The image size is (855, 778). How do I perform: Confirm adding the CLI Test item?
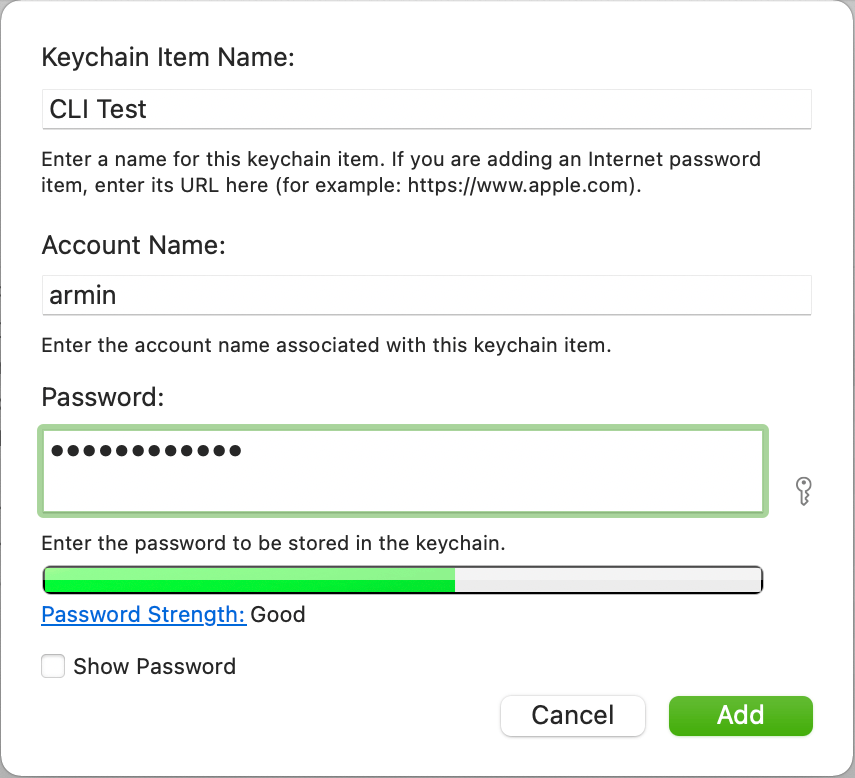tap(740, 715)
